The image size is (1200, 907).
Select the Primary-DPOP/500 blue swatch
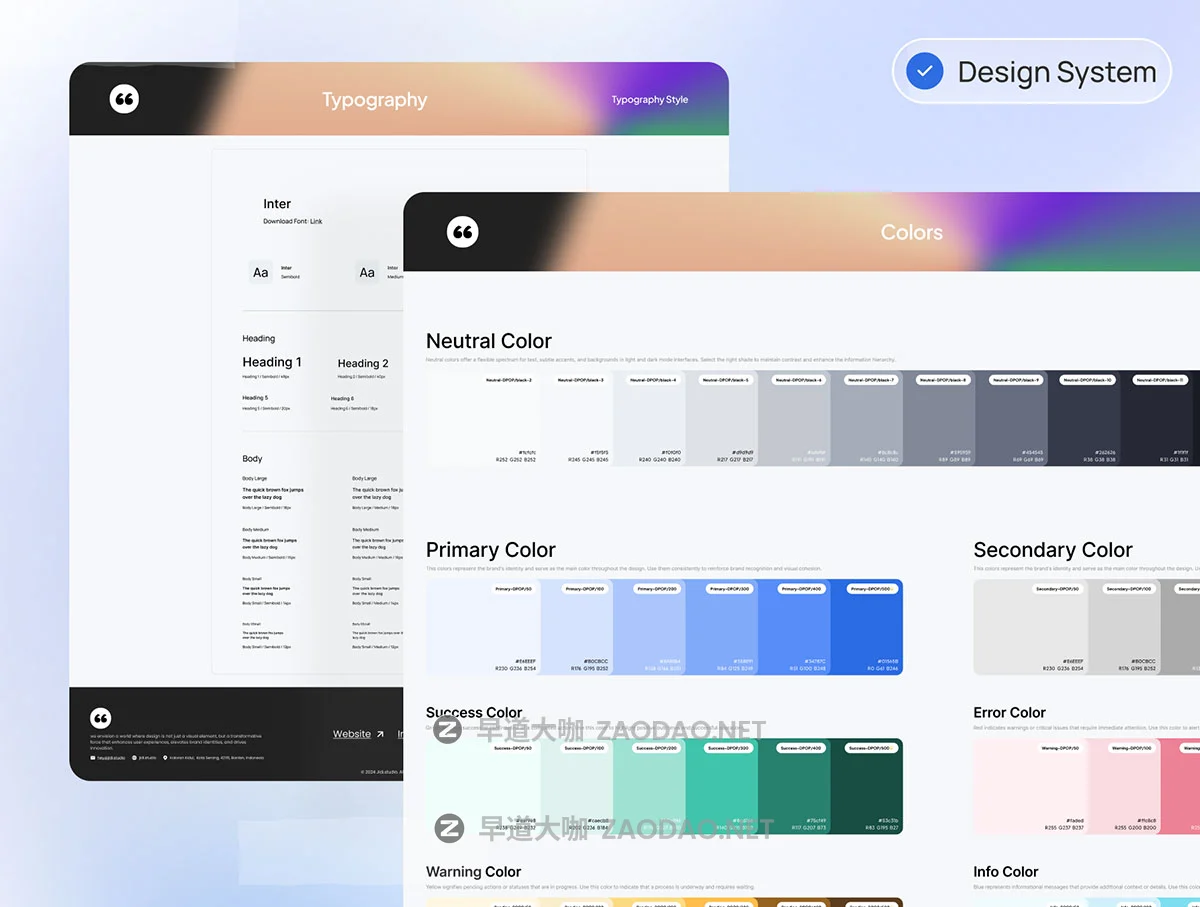click(866, 627)
